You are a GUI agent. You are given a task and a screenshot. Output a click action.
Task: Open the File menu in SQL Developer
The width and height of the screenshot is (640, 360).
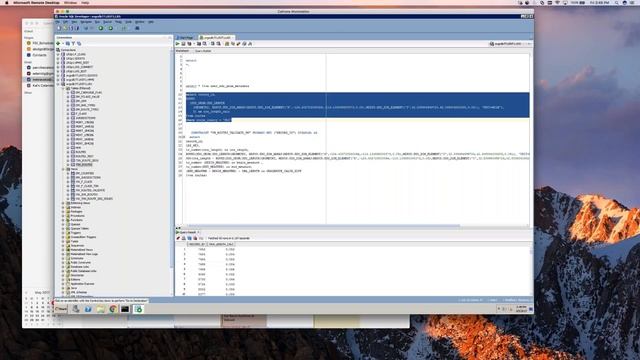tap(58, 22)
